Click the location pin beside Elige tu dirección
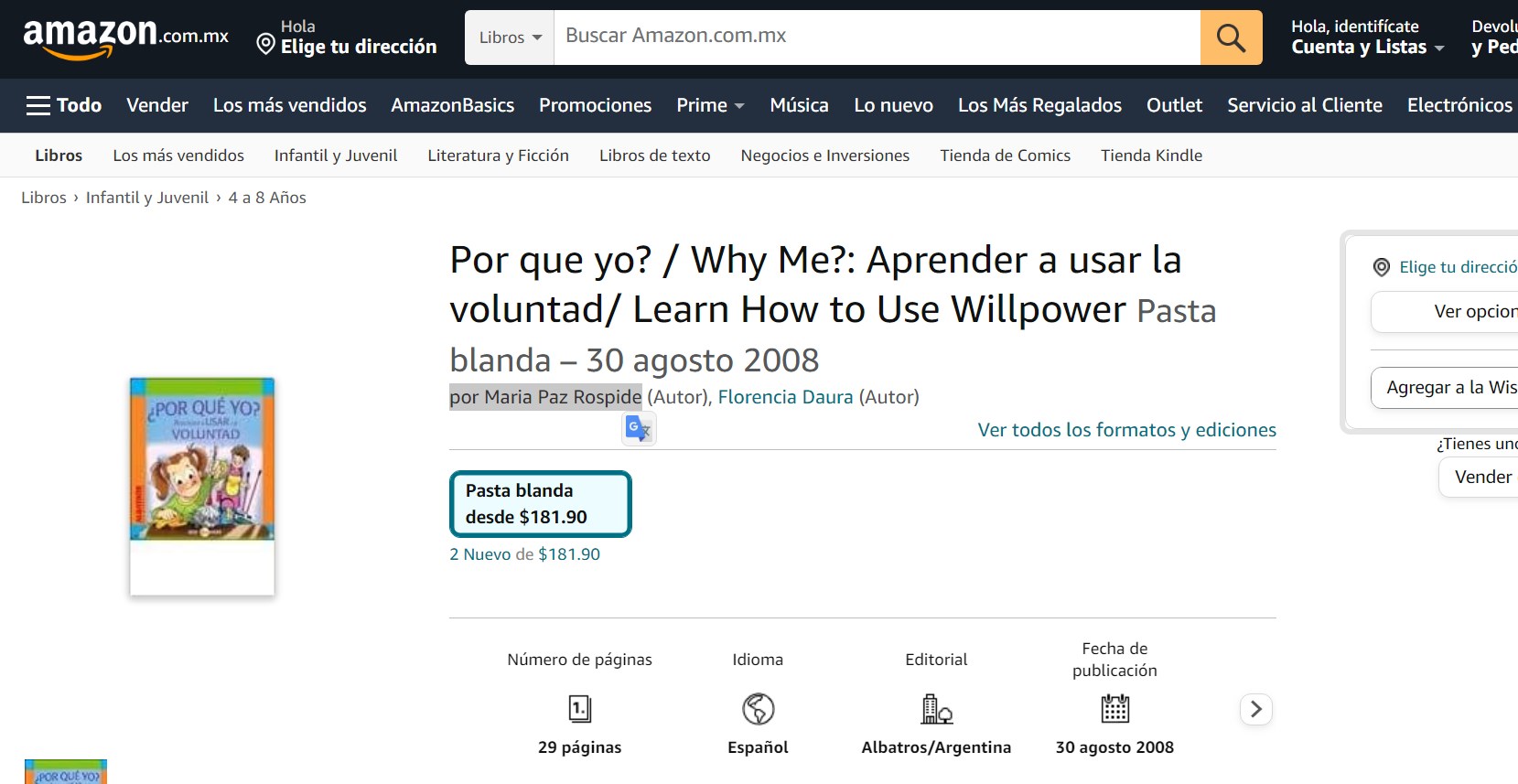The height and width of the screenshot is (784, 1518). pyautogui.click(x=265, y=44)
